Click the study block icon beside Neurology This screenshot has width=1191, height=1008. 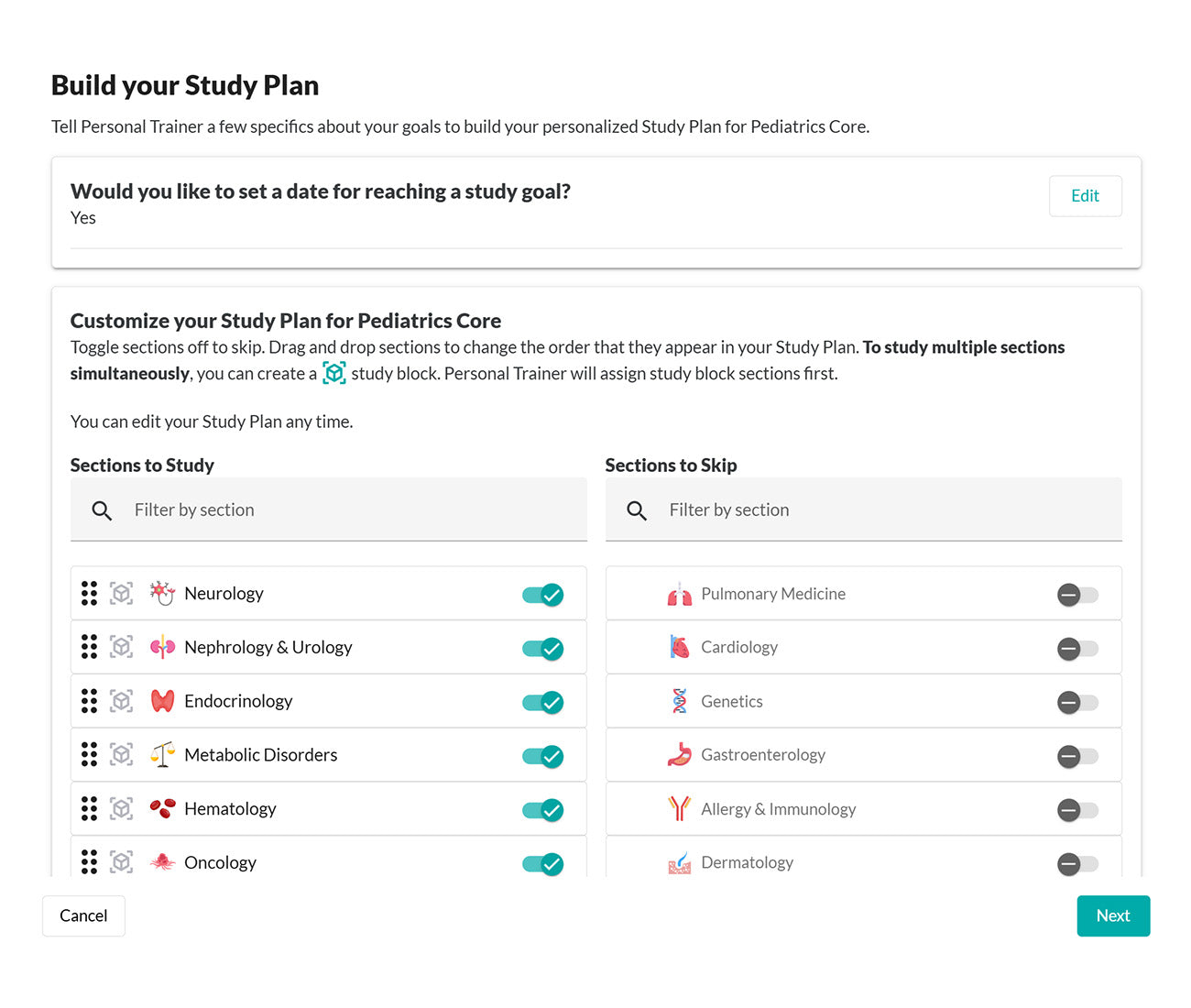(x=121, y=594)
